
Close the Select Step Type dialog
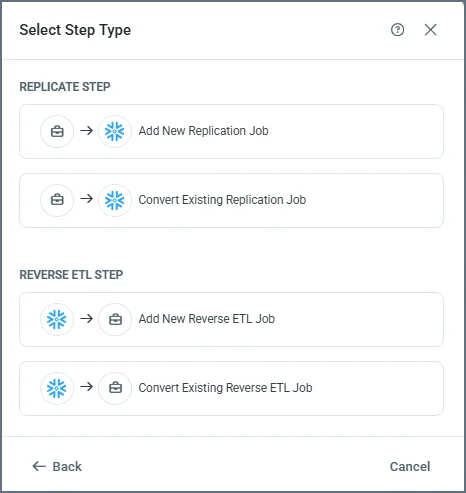(430, 30)
